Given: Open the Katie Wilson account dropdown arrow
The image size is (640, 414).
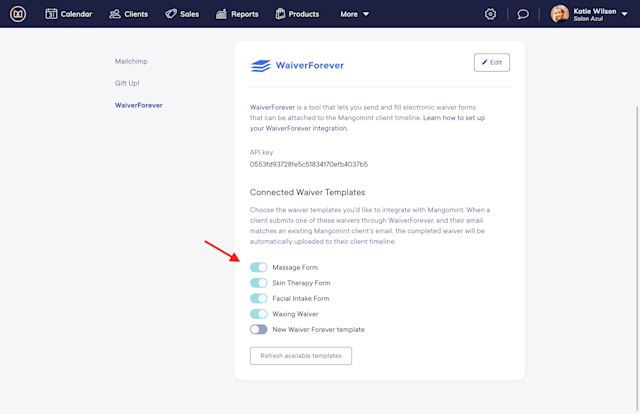Looking at the screenshot, I should (624, 14).
